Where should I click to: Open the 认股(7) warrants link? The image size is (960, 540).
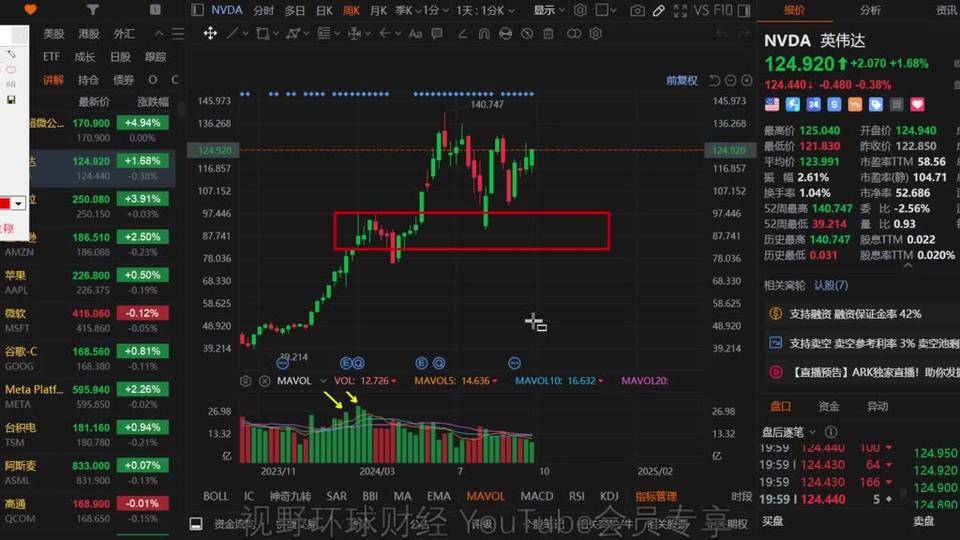(831, 285)
